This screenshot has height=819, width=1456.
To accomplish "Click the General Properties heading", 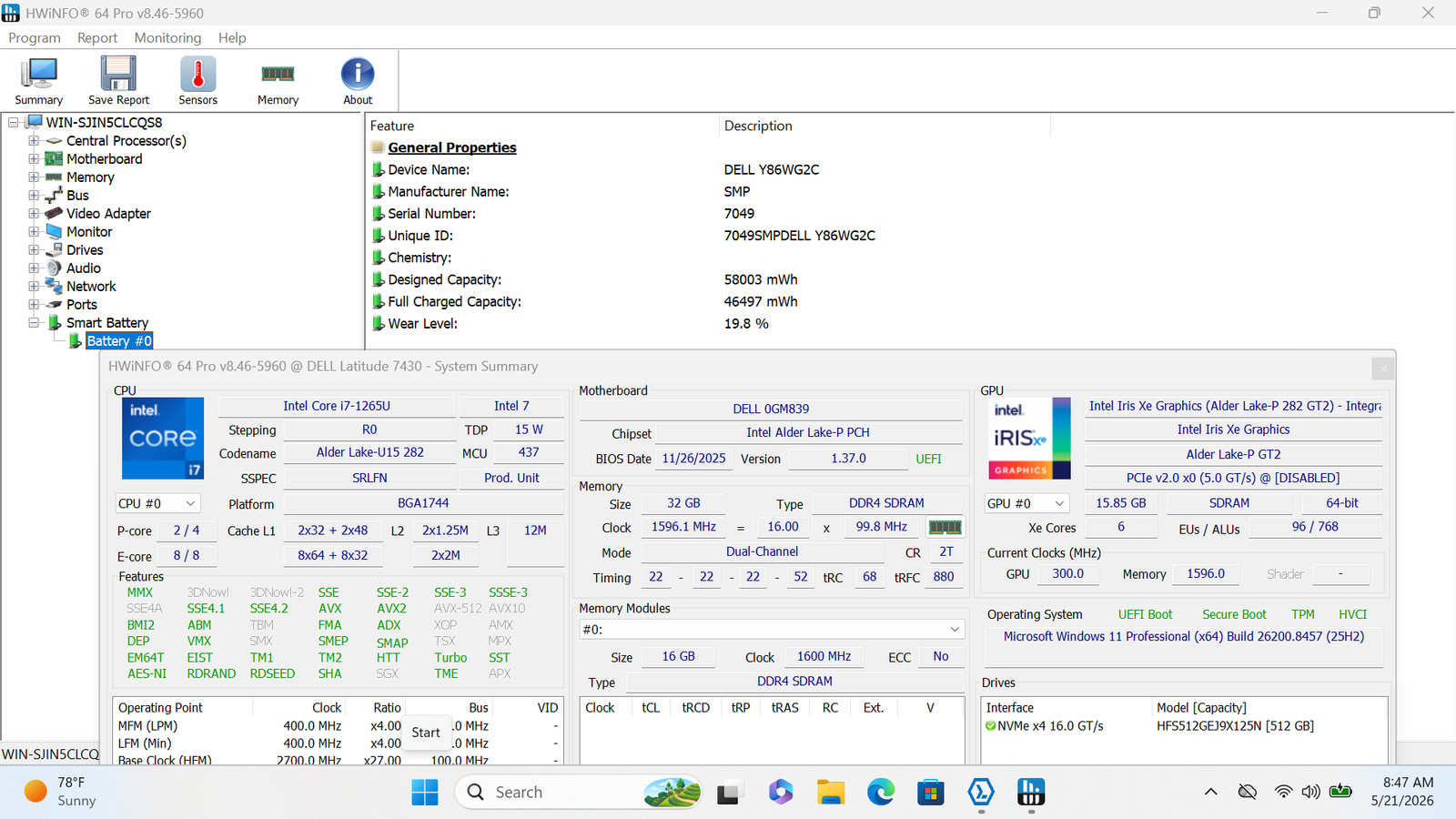I will tap(452, 148).
